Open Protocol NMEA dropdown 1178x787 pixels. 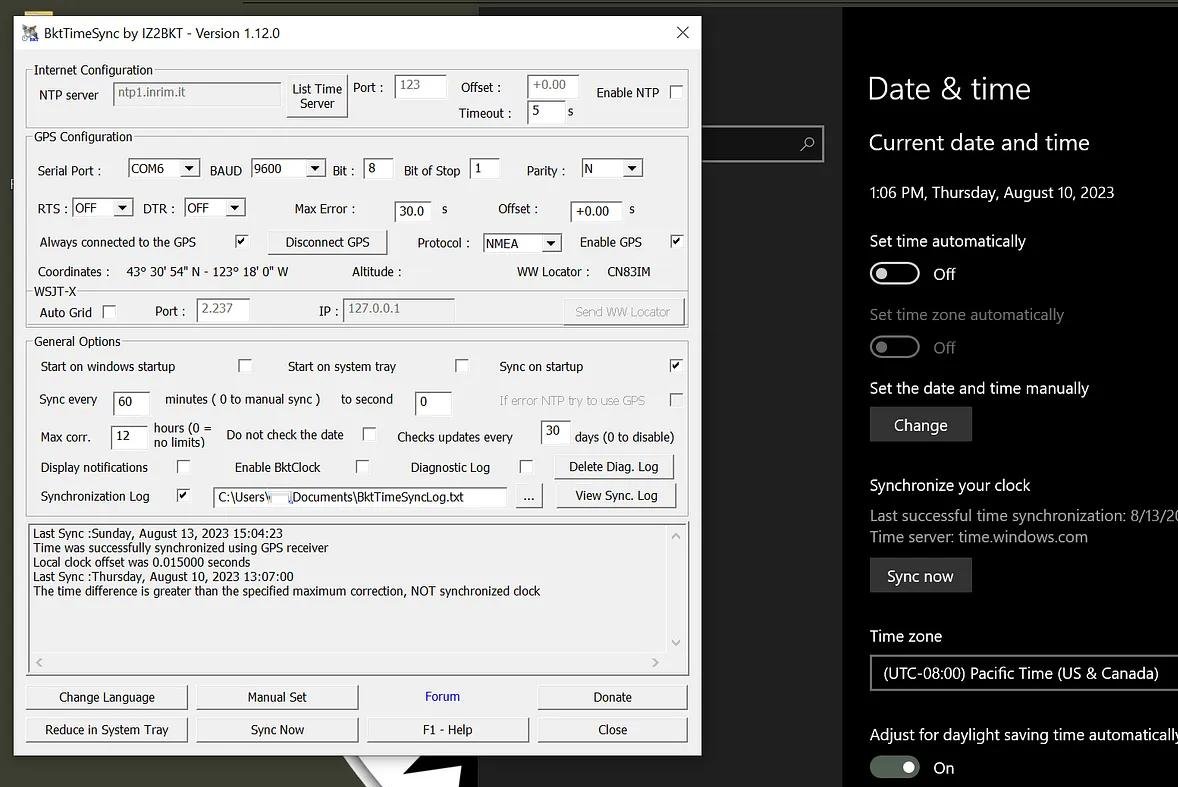click(x=551, y=243)
